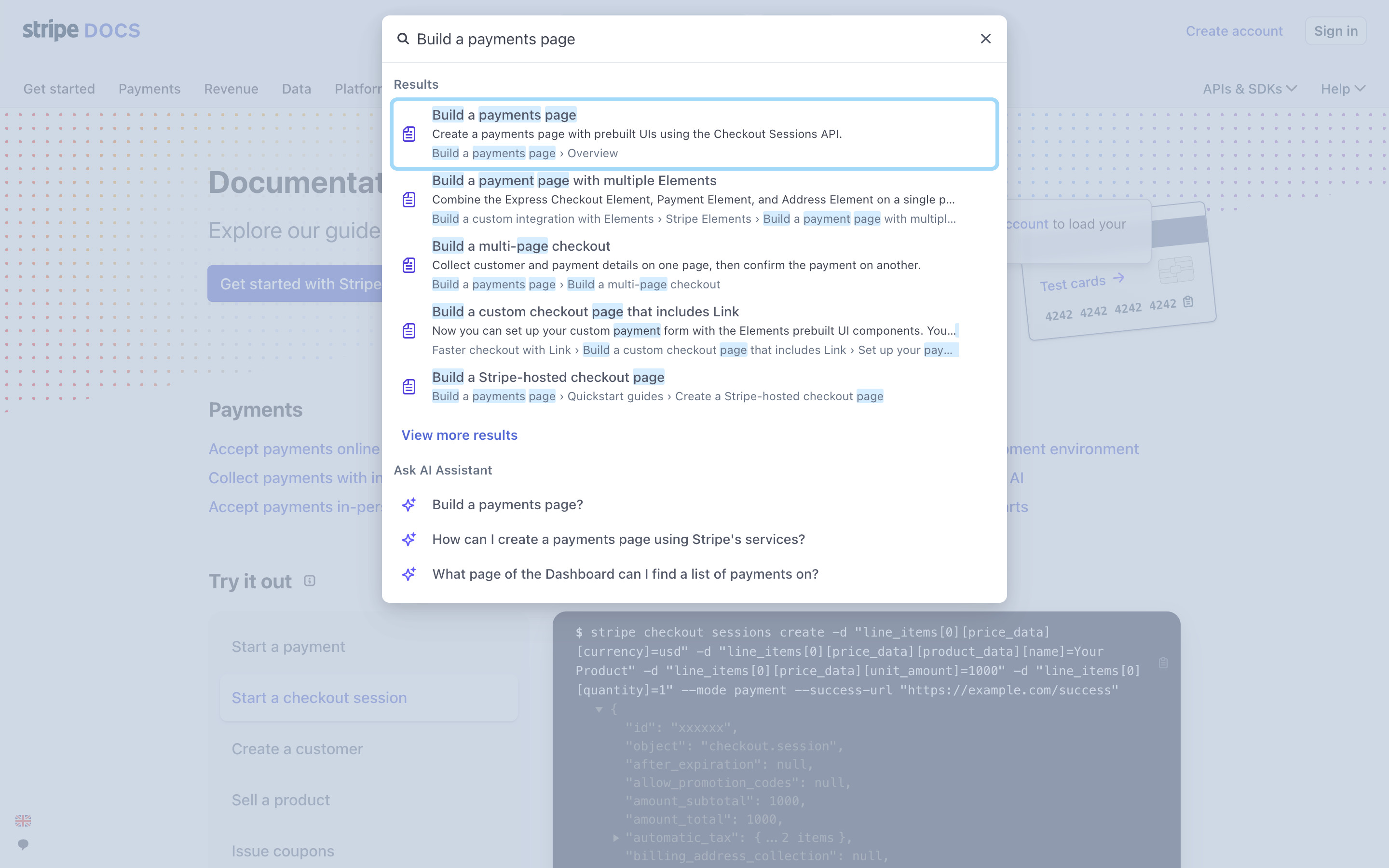Click 'View more results' link
This screenshot has width=1389, height=868.
coord(459,434)
